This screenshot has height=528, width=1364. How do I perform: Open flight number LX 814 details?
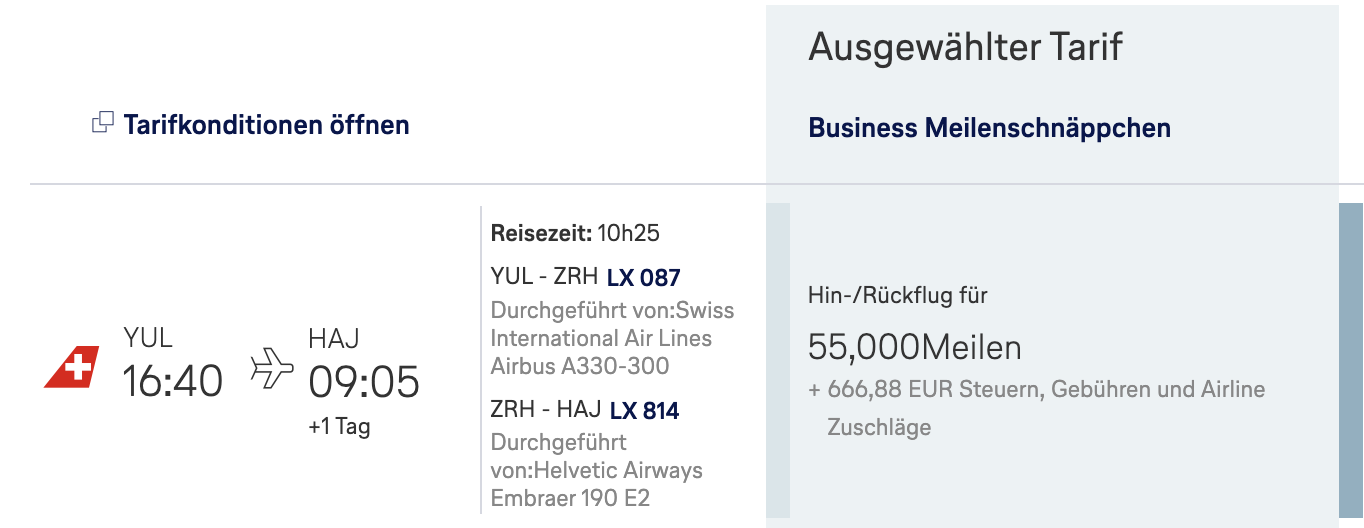click(x=644, y=410)
